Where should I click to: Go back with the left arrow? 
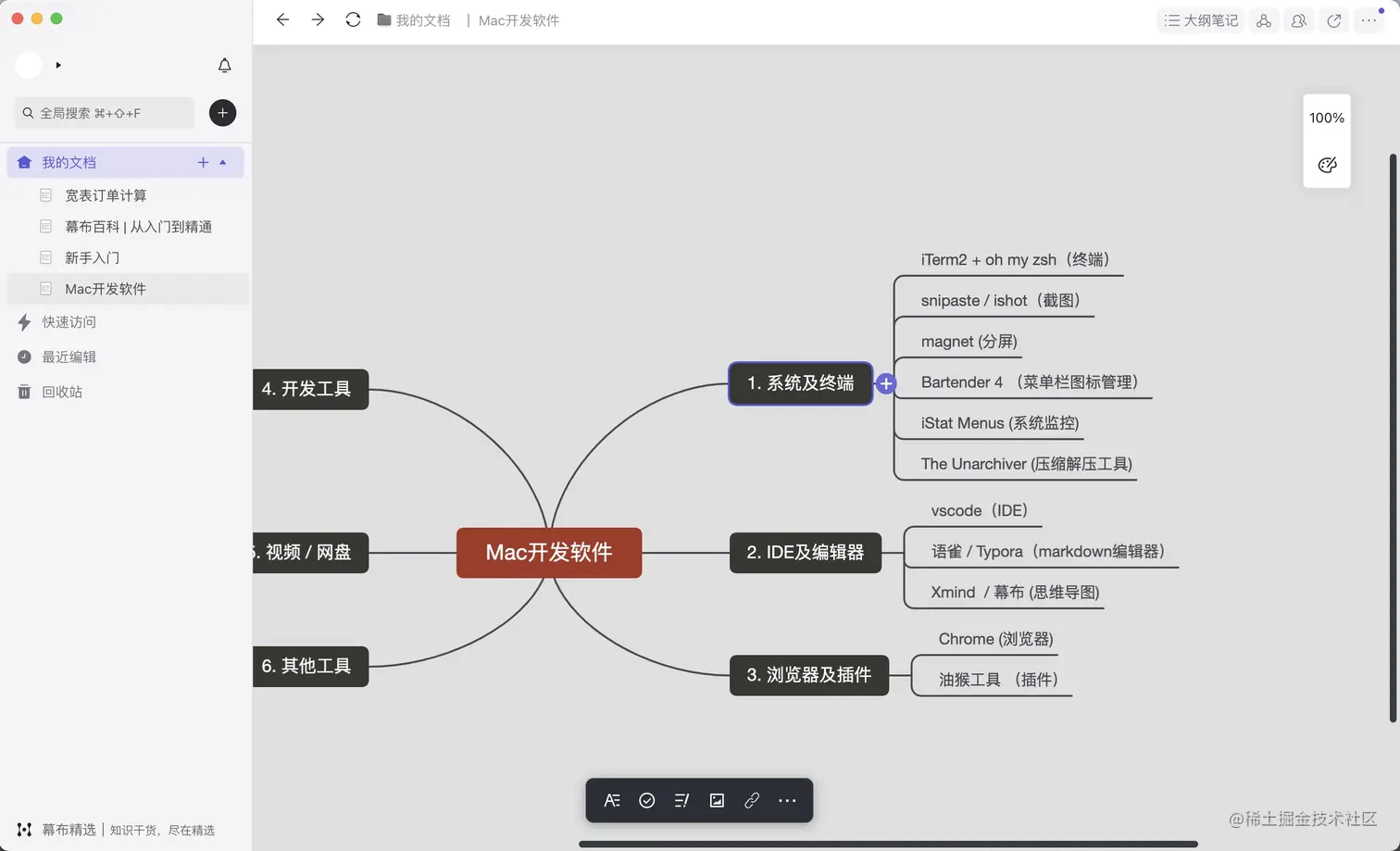click(282, 19)
